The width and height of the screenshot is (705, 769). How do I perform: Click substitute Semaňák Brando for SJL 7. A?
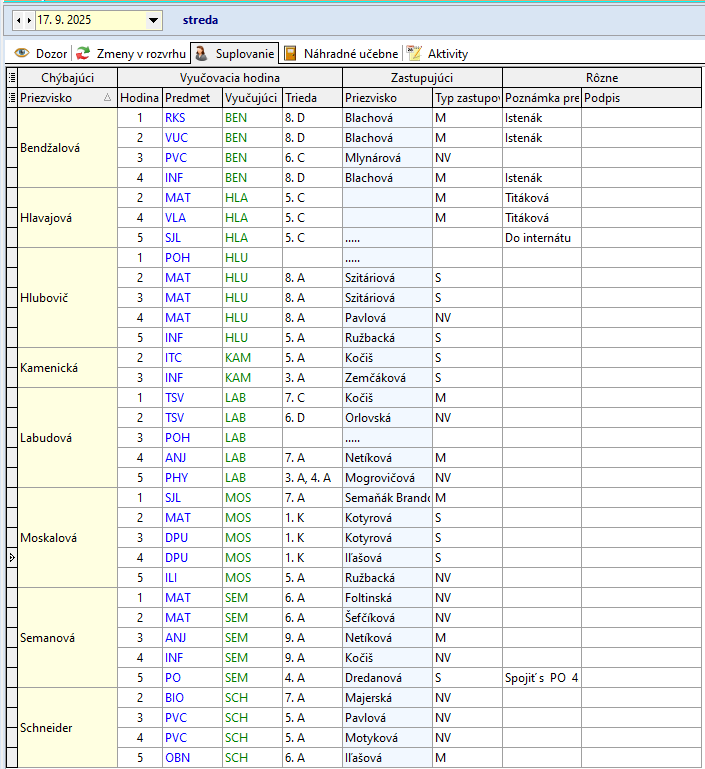pos(387,498)
